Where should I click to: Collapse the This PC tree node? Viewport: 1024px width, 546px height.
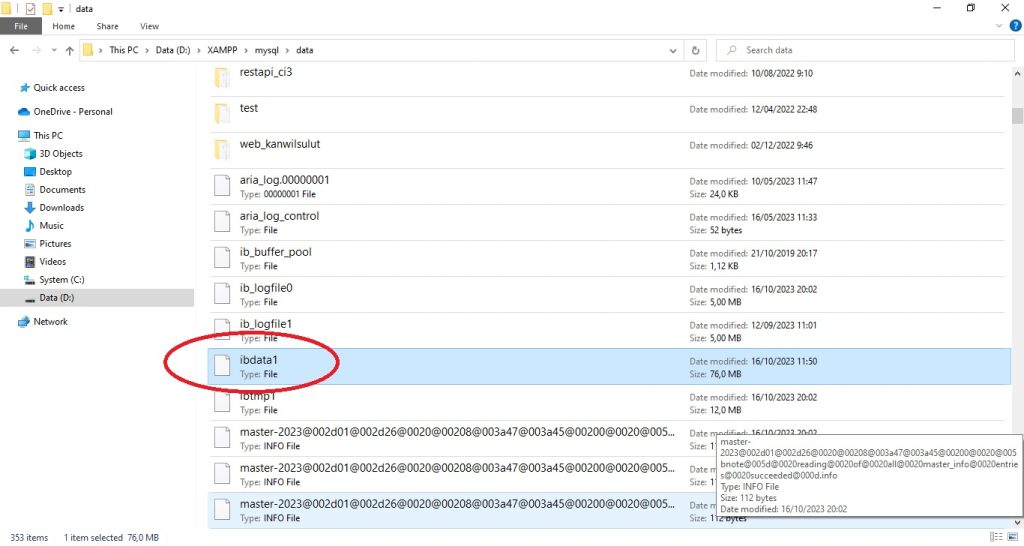tap(9, 136)
